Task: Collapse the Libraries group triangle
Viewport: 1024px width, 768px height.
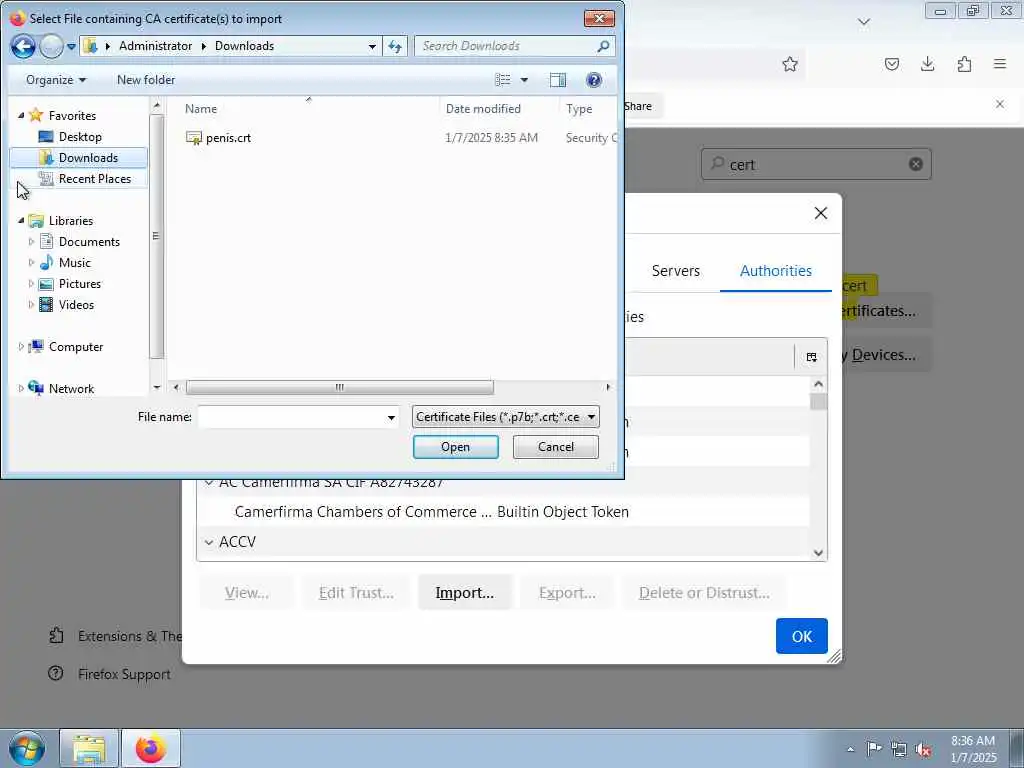Action: 21,220
